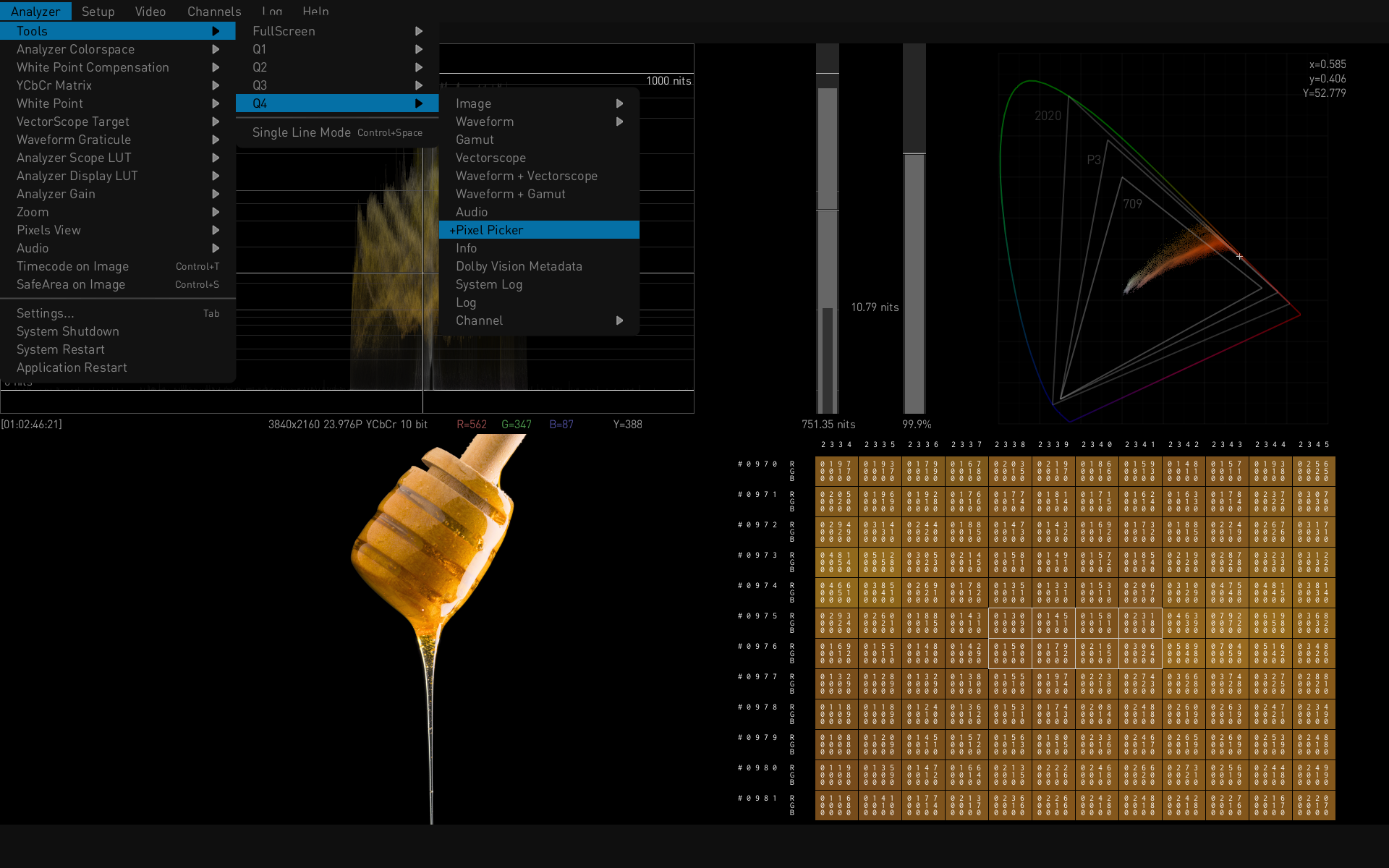Viewport: 1389px width, 868px height.
Task: Choose Single Line Mode
Action: coord(301,132)
